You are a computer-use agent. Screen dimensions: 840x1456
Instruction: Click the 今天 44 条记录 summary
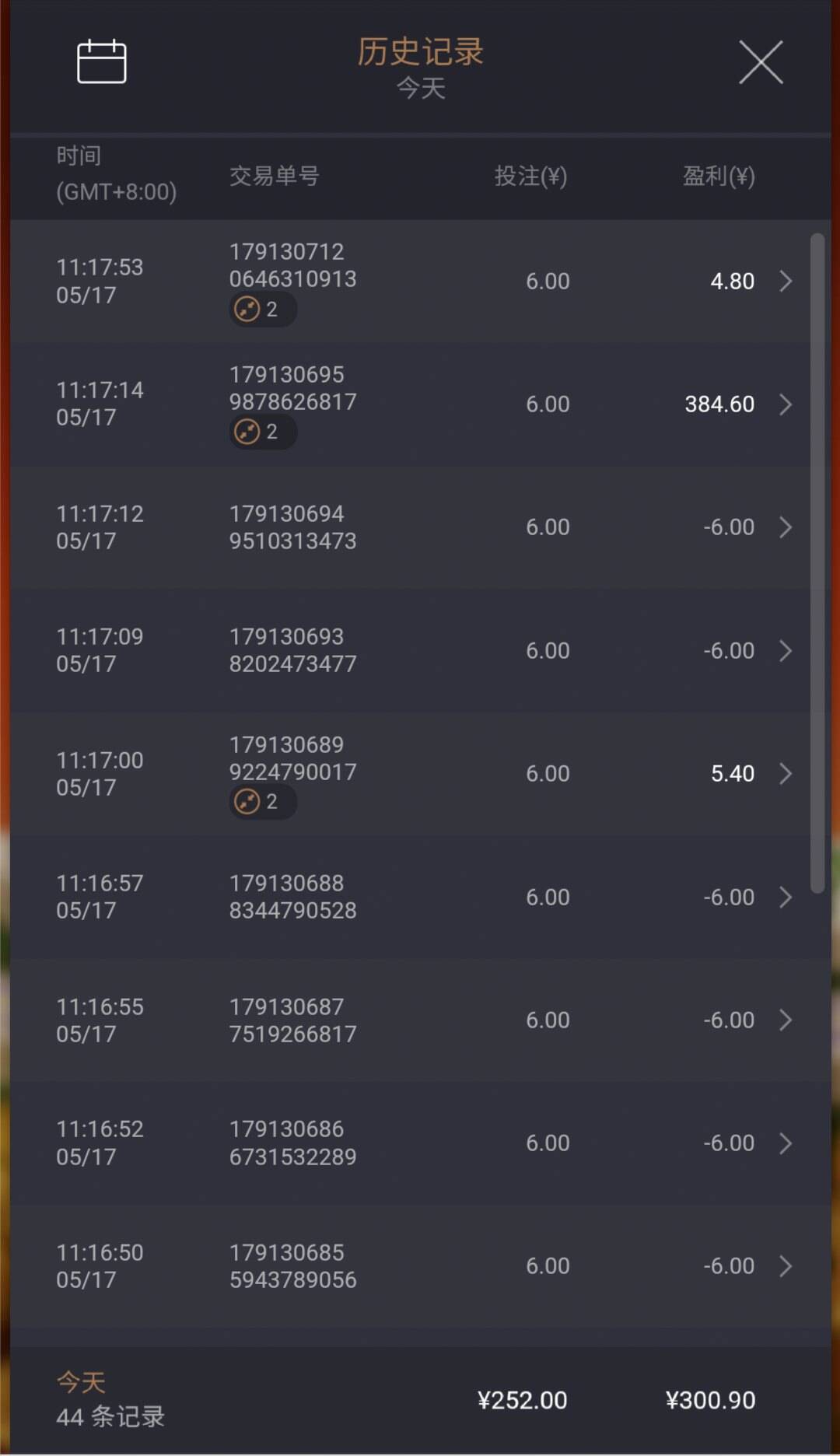point(110,1400)
